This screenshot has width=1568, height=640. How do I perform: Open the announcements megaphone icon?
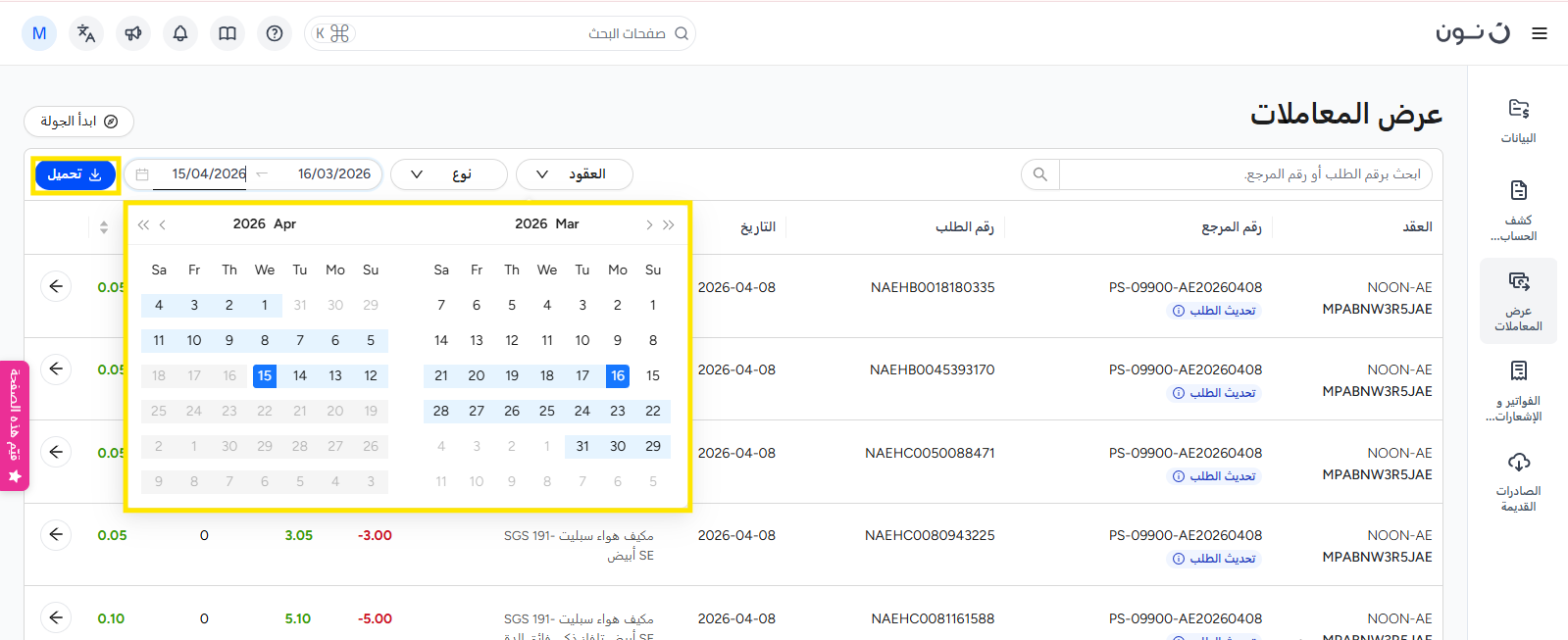(x=133, y=33)
